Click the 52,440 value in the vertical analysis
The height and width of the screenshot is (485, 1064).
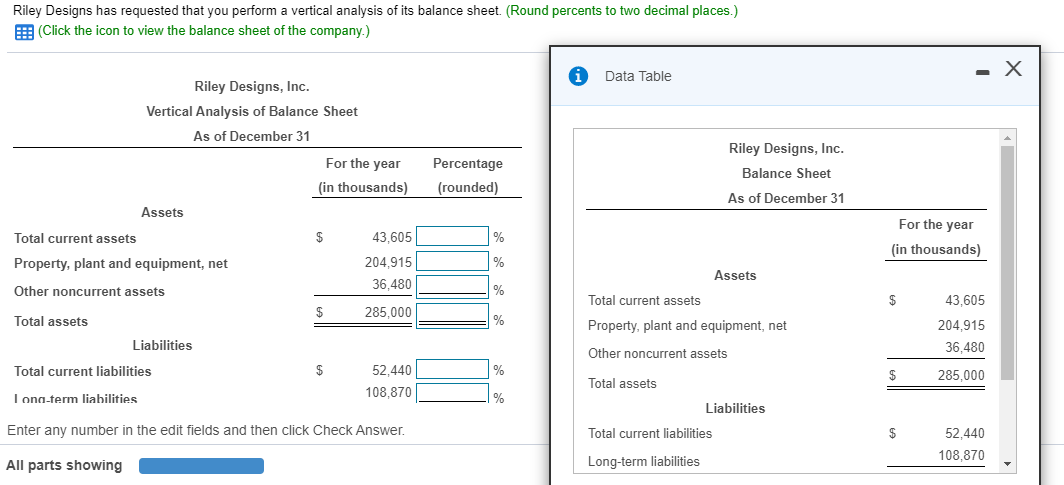coord(392,370)
